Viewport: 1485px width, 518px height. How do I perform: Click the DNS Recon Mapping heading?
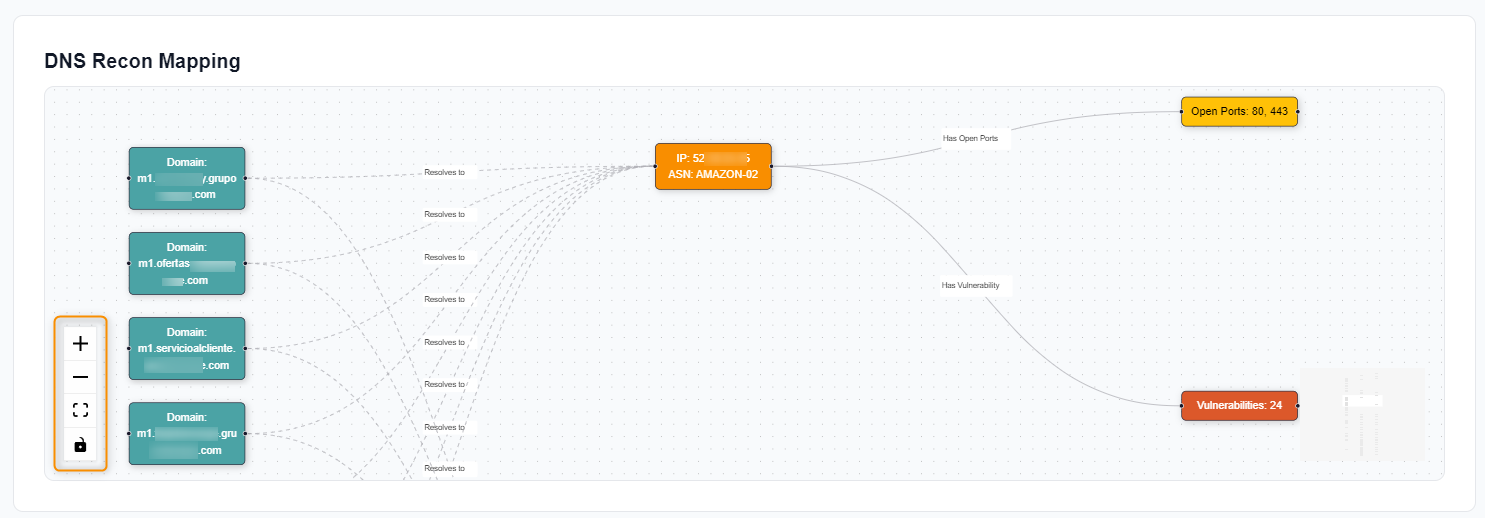click(x=143, y=61)
